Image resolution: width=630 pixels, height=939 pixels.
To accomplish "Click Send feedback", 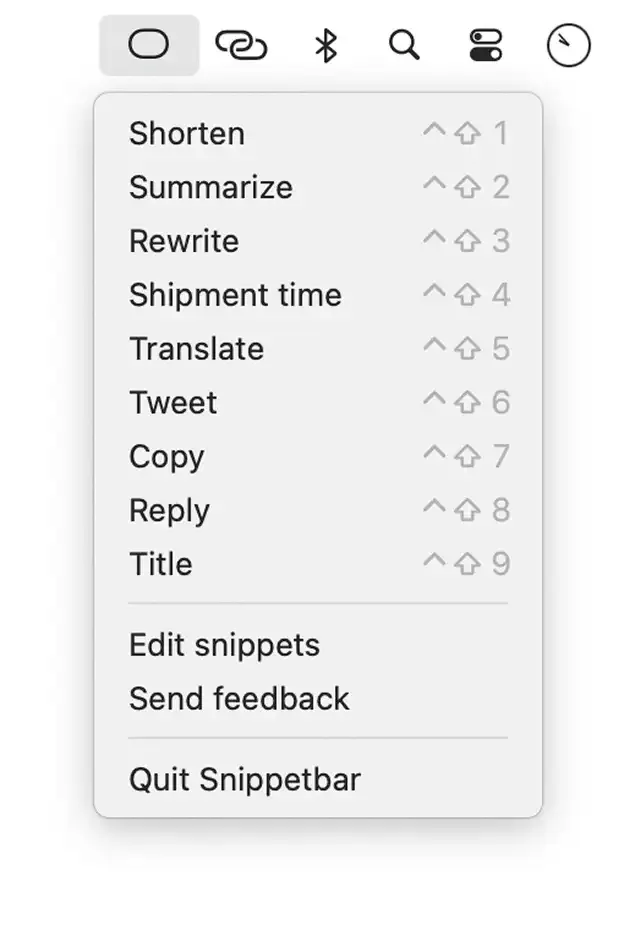I will pos(238,699).
